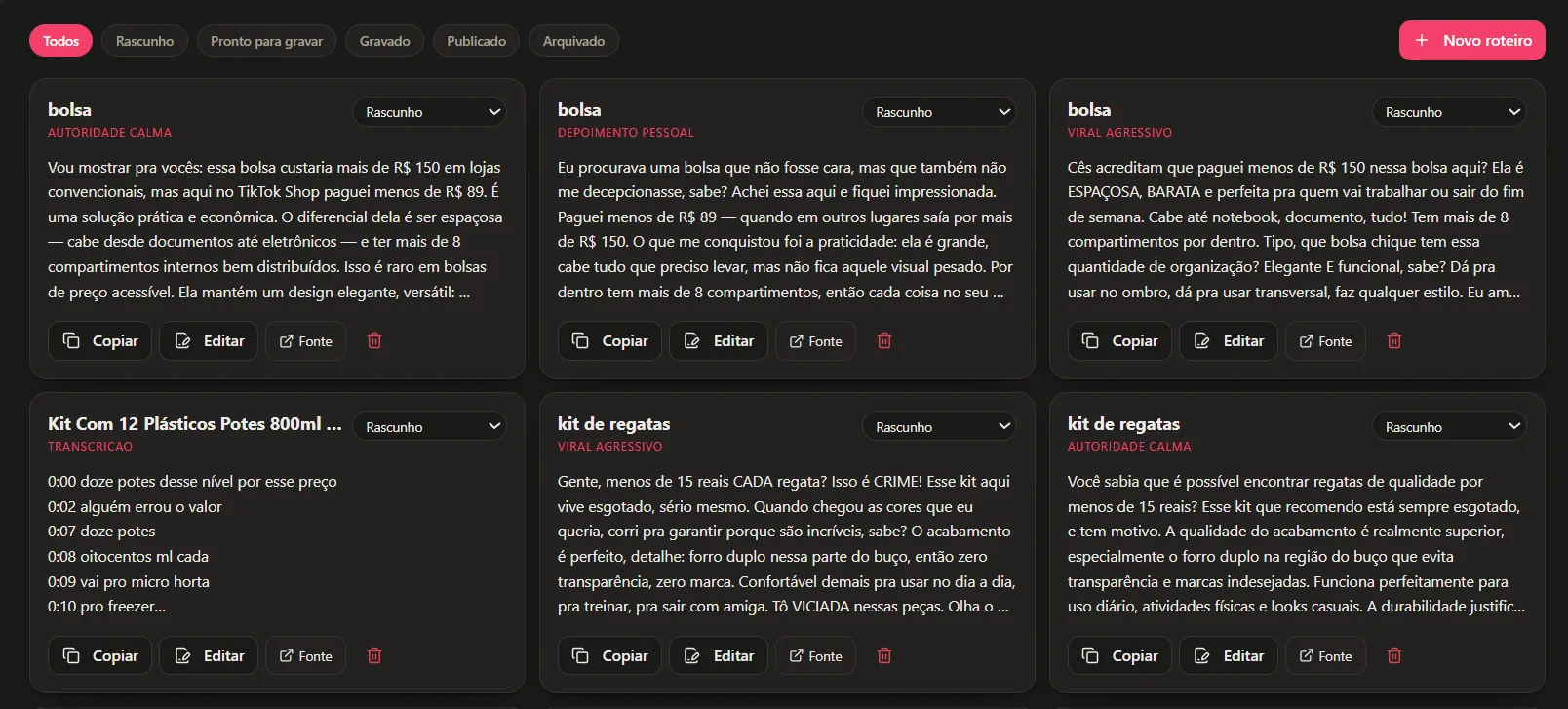Delete the Kit Com 12 Plásticos script

[374, 655]
